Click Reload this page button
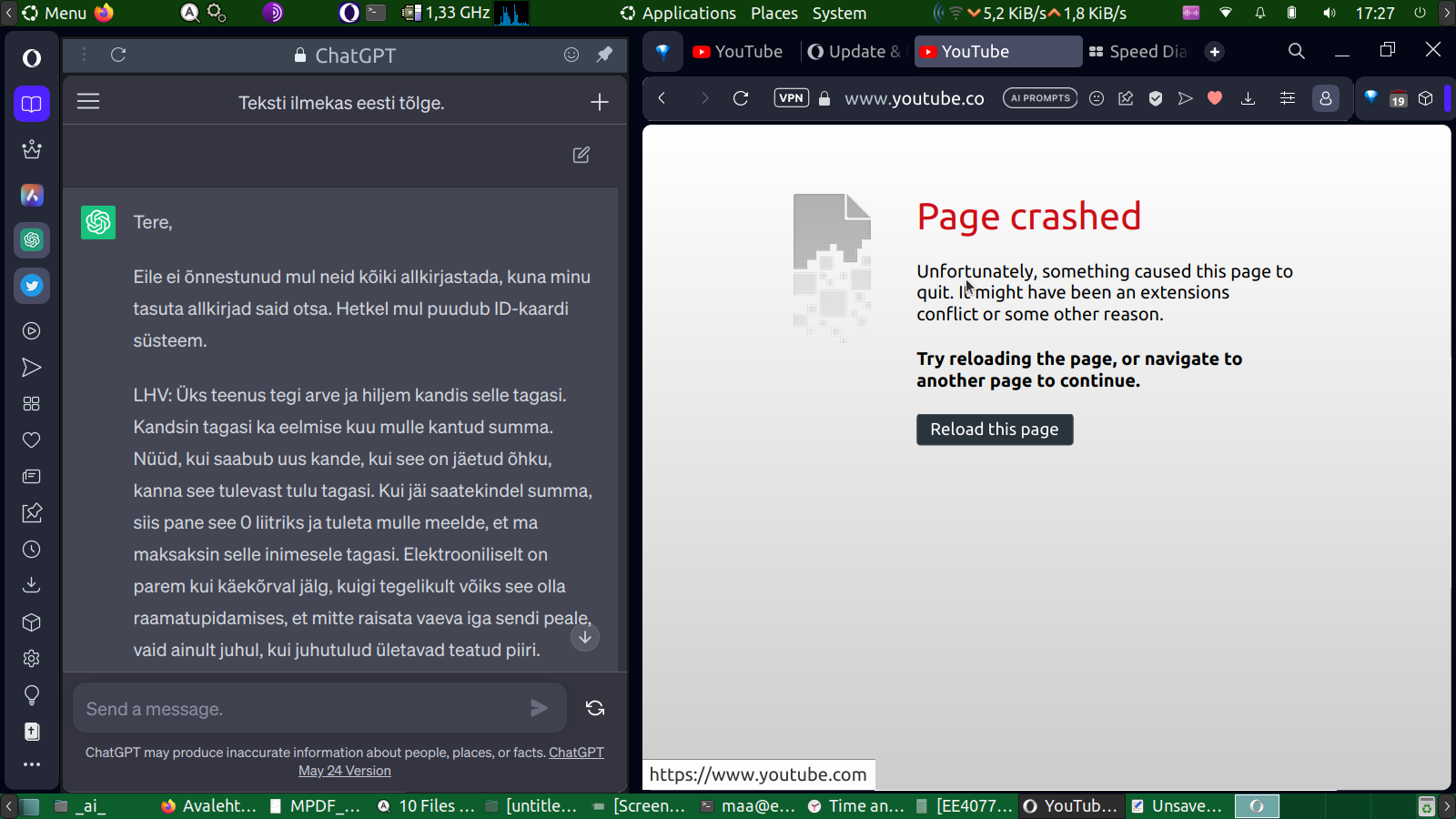This screenshot has width=1456, height=819. (995, 430)
